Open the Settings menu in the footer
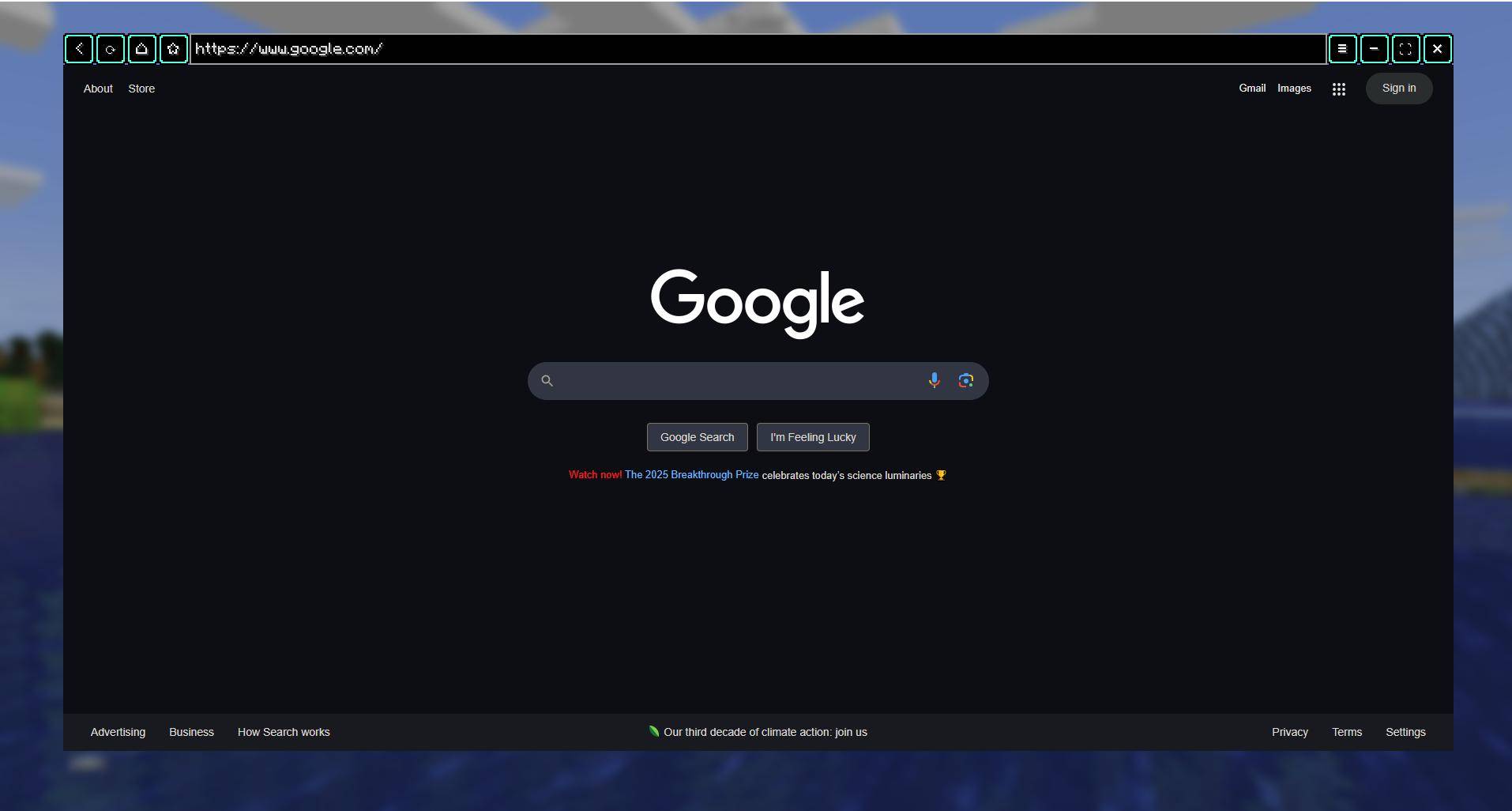This screenshot has height=811, width=1512. tap(1405, 732)
